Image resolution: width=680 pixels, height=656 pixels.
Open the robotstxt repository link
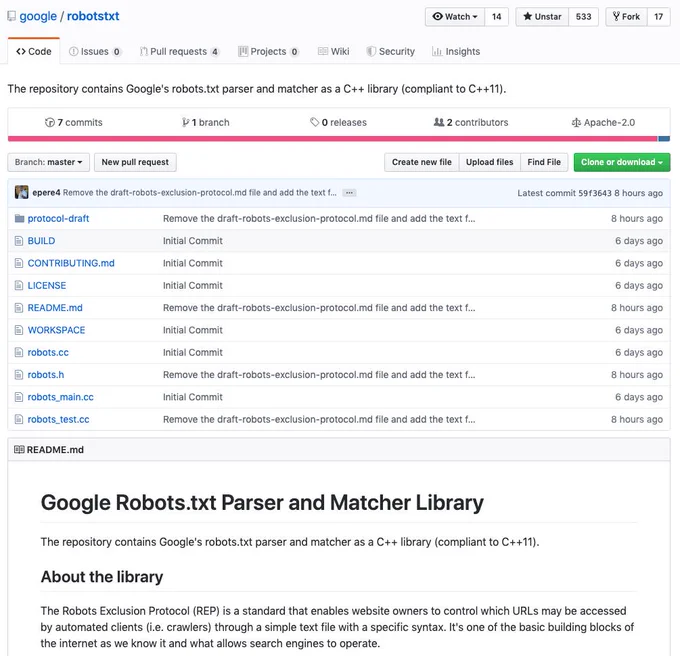93,16
